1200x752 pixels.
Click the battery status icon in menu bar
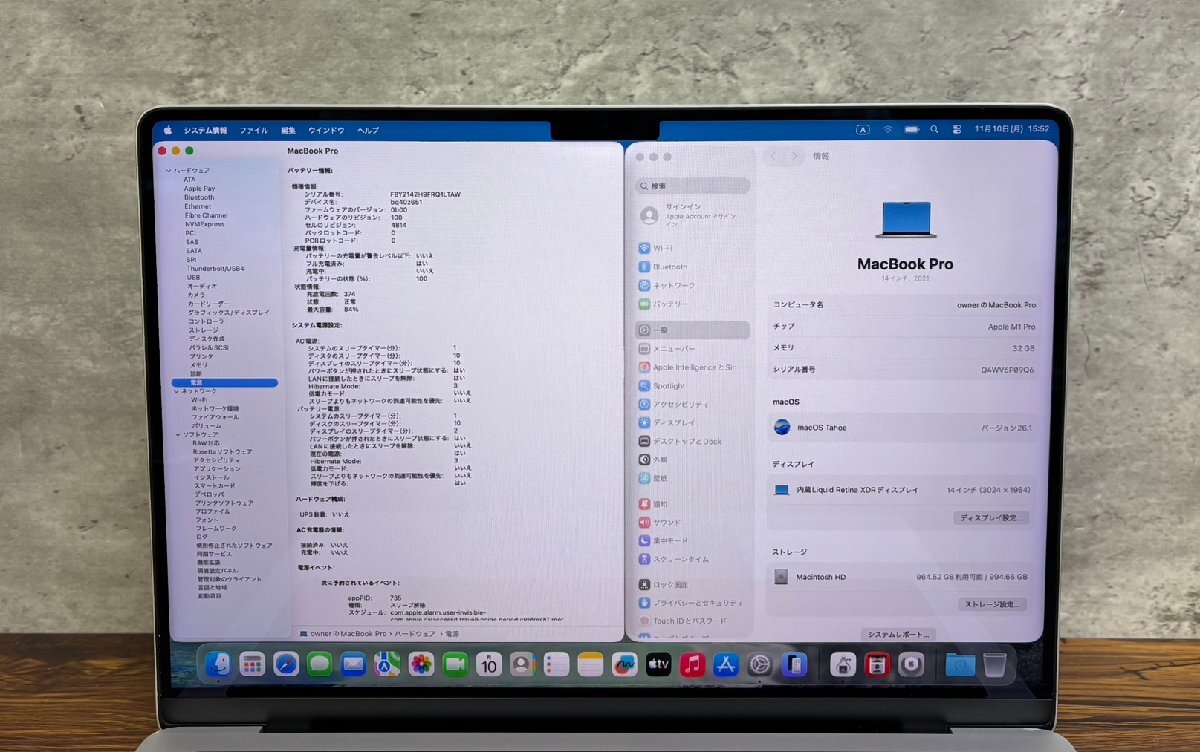tap(911, 129)
